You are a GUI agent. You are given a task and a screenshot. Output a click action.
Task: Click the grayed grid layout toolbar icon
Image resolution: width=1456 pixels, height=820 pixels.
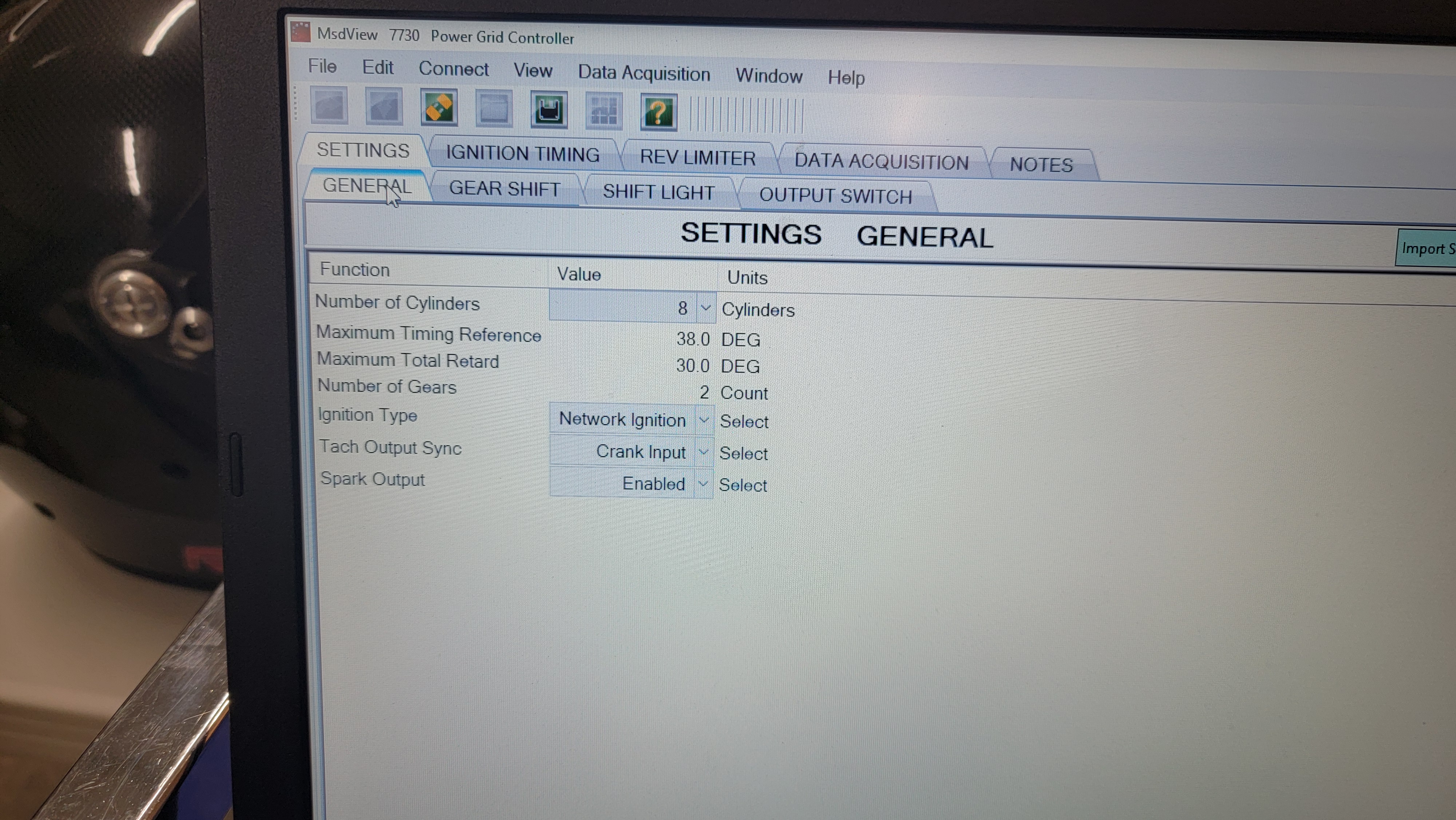604,111
